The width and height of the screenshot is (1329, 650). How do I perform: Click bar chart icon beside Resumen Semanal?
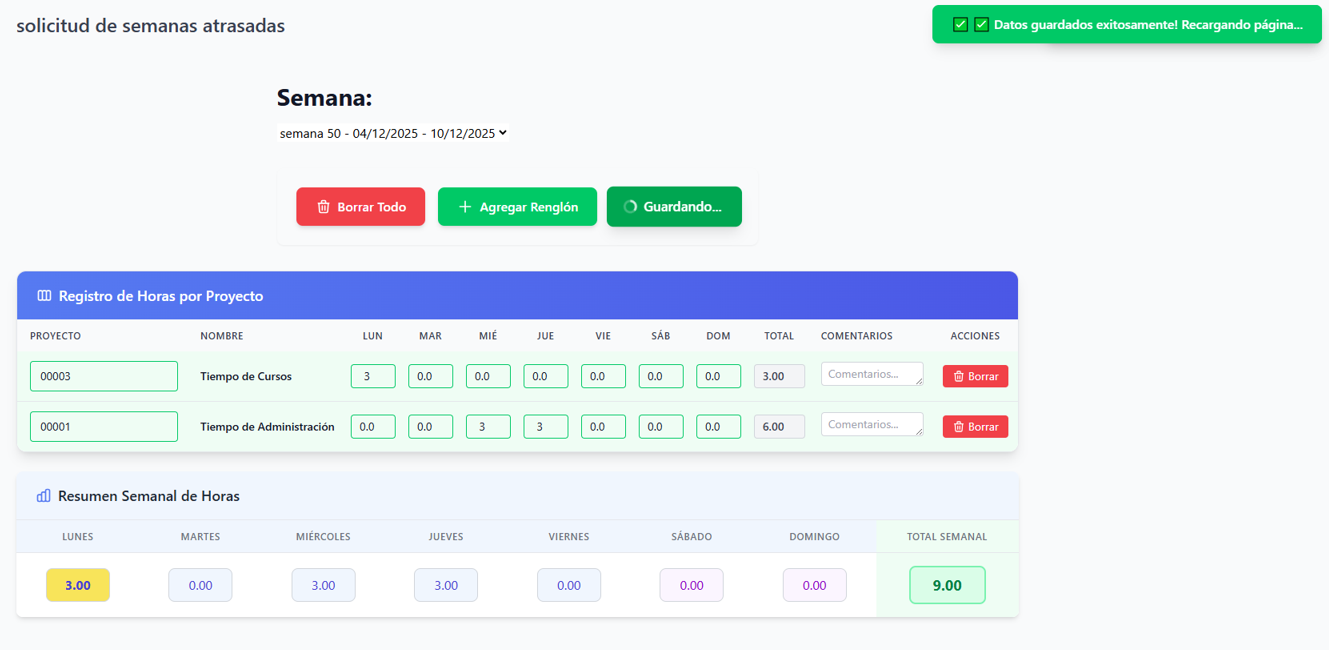pos(43,496)
